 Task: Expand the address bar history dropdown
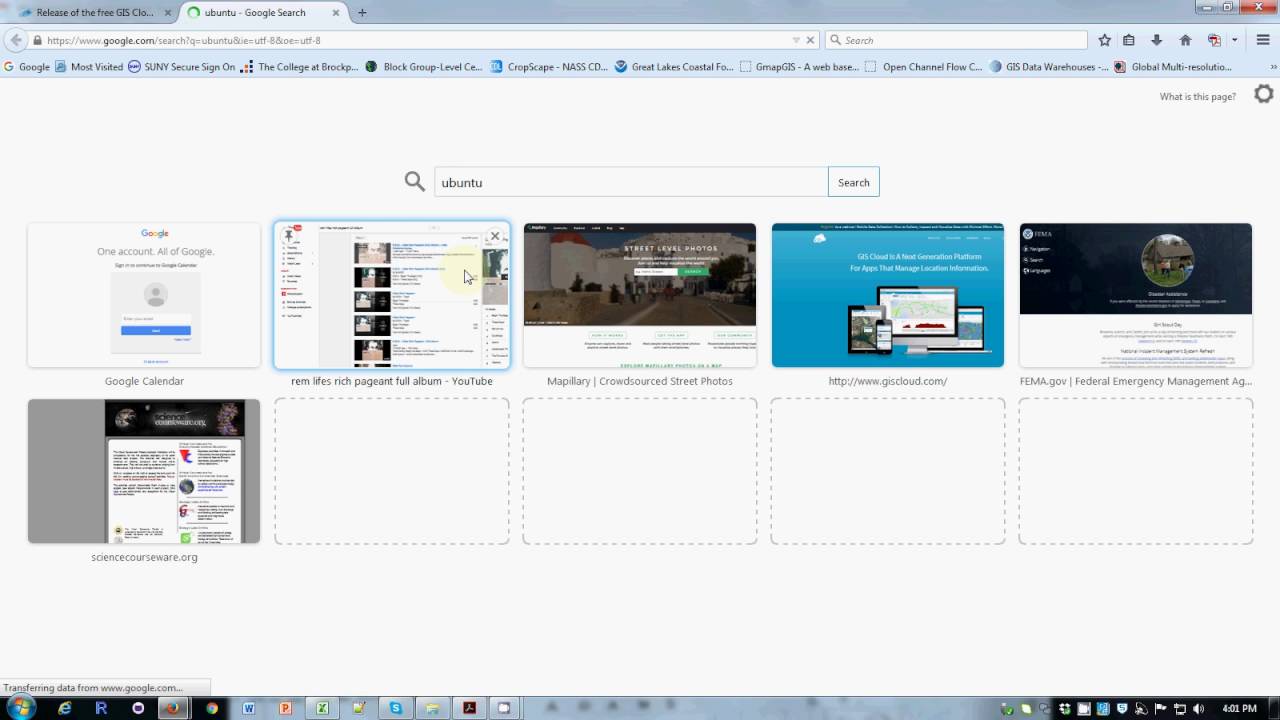coord(796,40)
